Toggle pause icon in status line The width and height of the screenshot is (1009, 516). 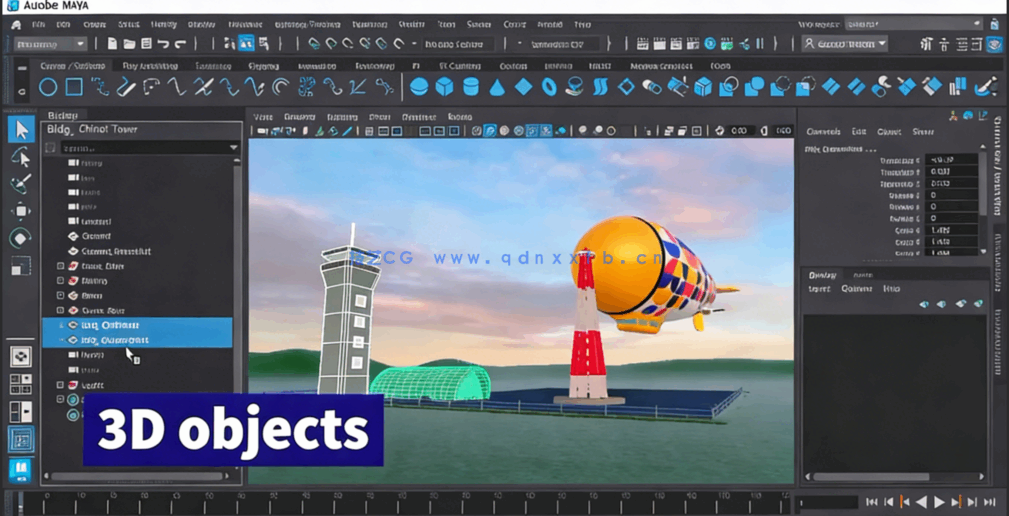click(759, 44)
